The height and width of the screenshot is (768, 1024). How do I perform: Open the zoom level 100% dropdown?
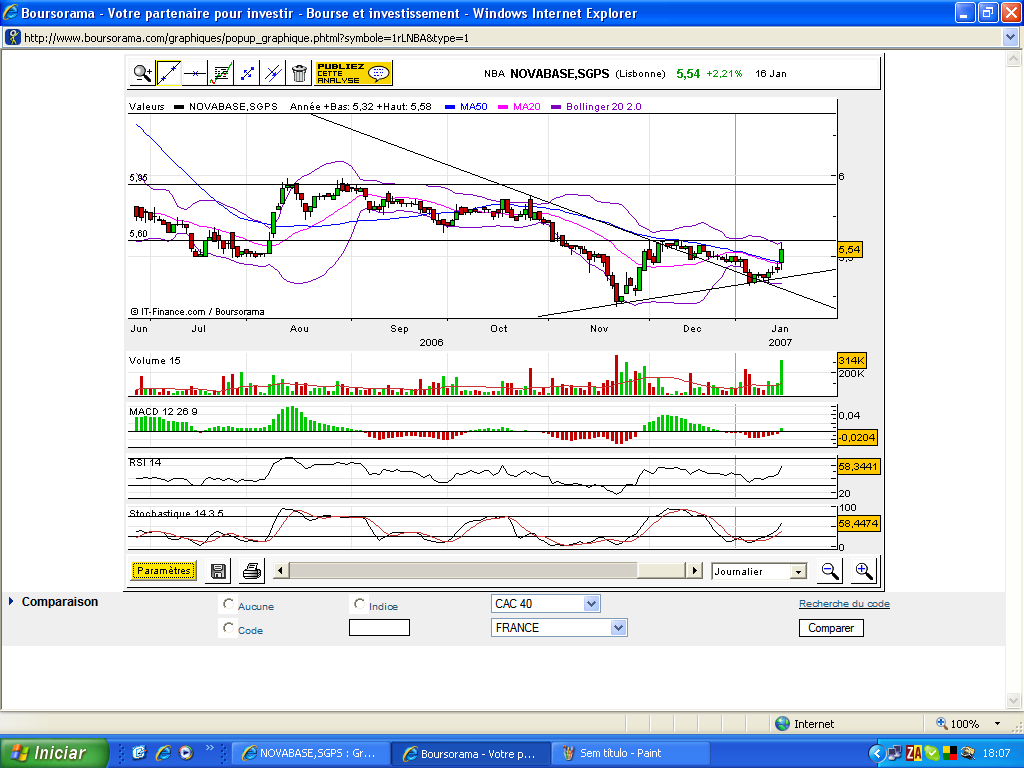[x=997, y=724]
